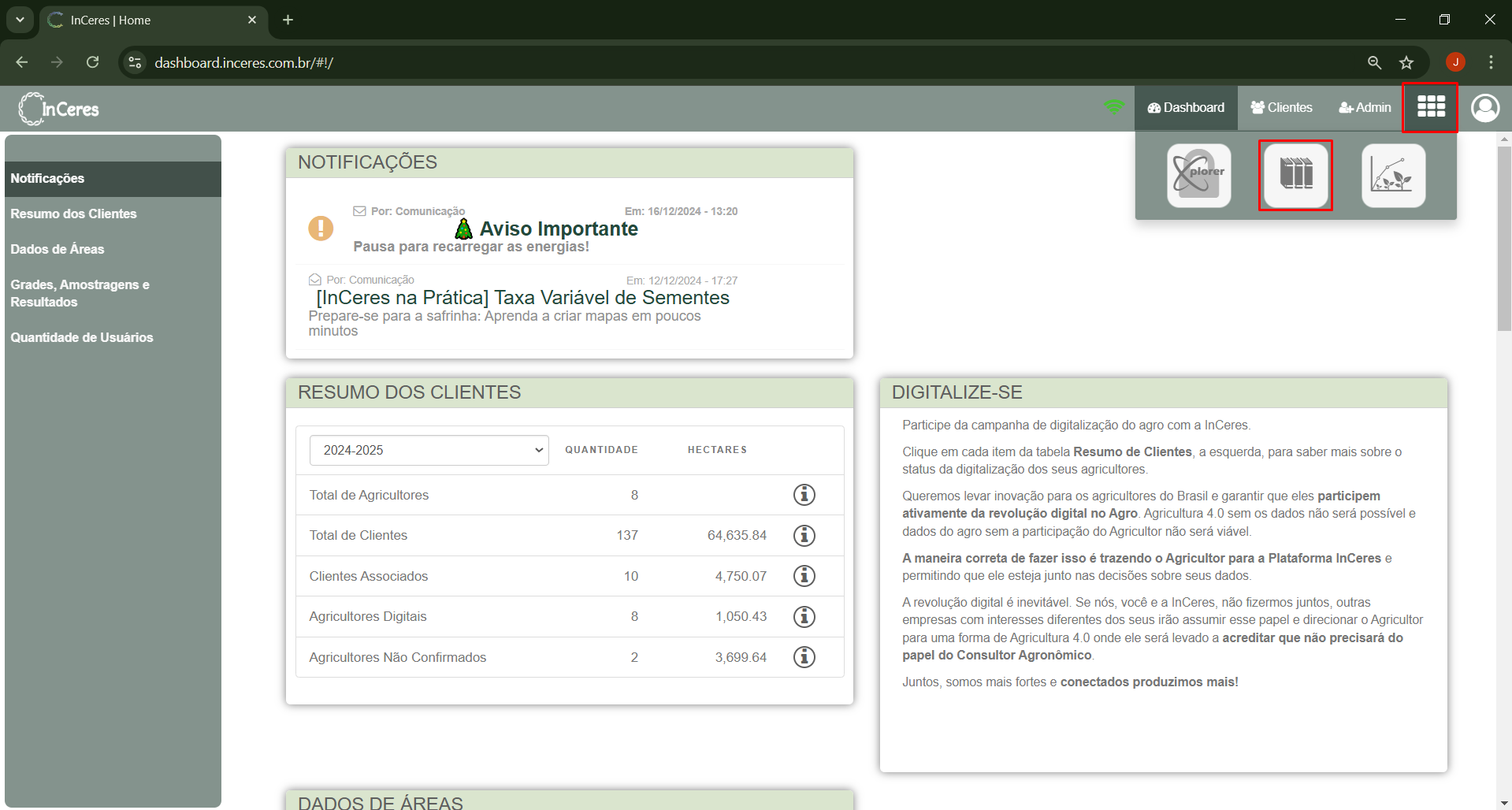
Task: Show info for Total de Agricultores row
Action: tap(804, 495)
